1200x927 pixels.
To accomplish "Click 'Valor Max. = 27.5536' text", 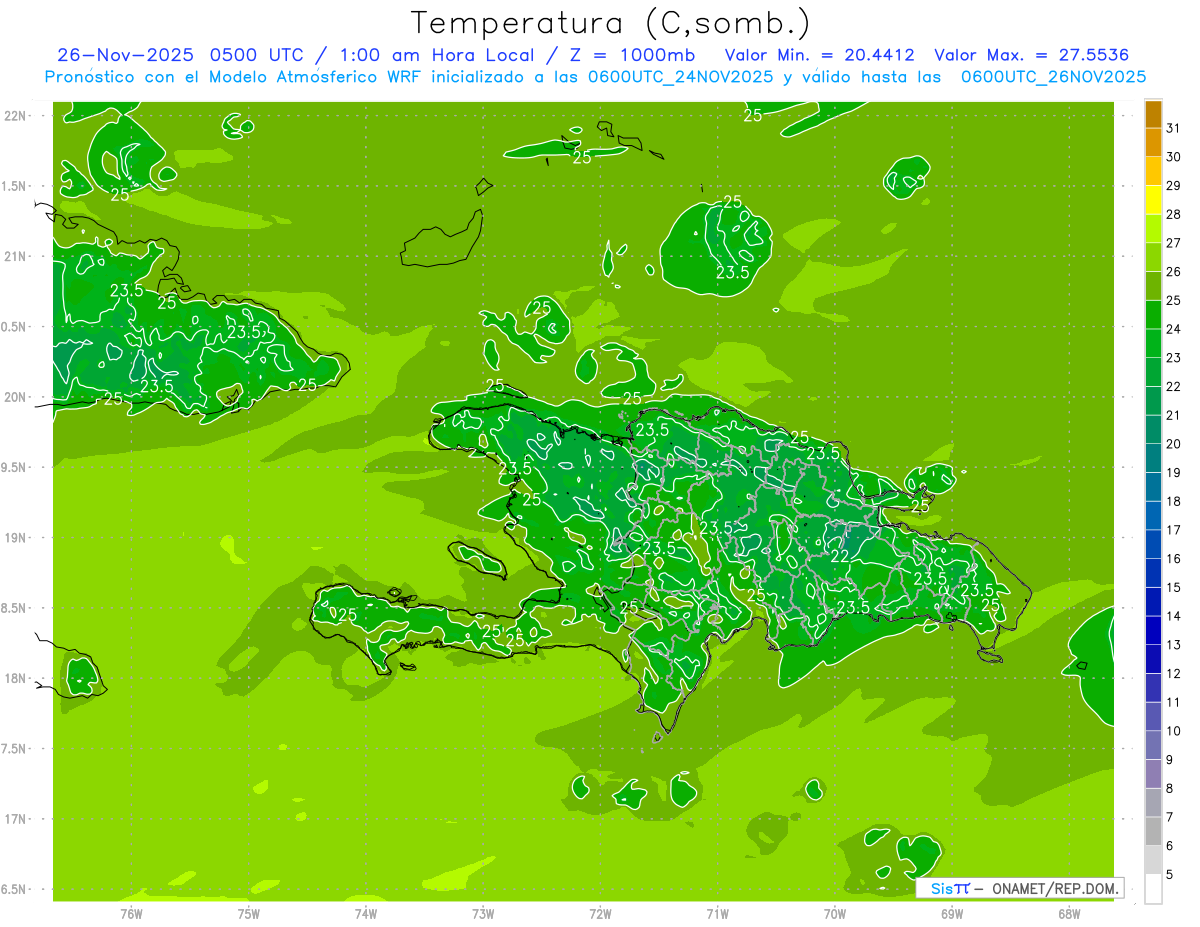I will (x=1032, y=55).
